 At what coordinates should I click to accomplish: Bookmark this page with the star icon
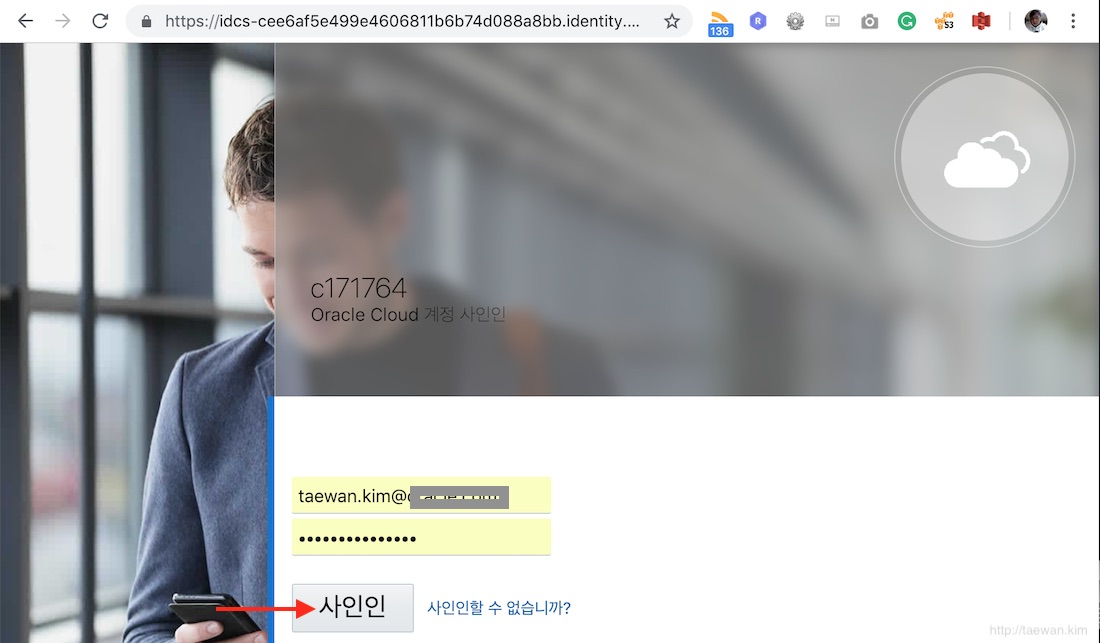click(671, 21)
